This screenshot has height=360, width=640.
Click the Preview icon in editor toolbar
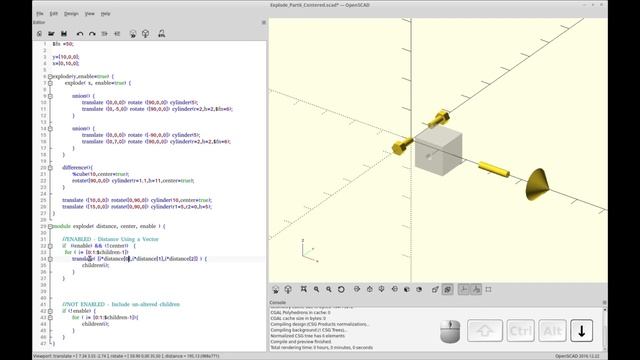tap(133, 34)
